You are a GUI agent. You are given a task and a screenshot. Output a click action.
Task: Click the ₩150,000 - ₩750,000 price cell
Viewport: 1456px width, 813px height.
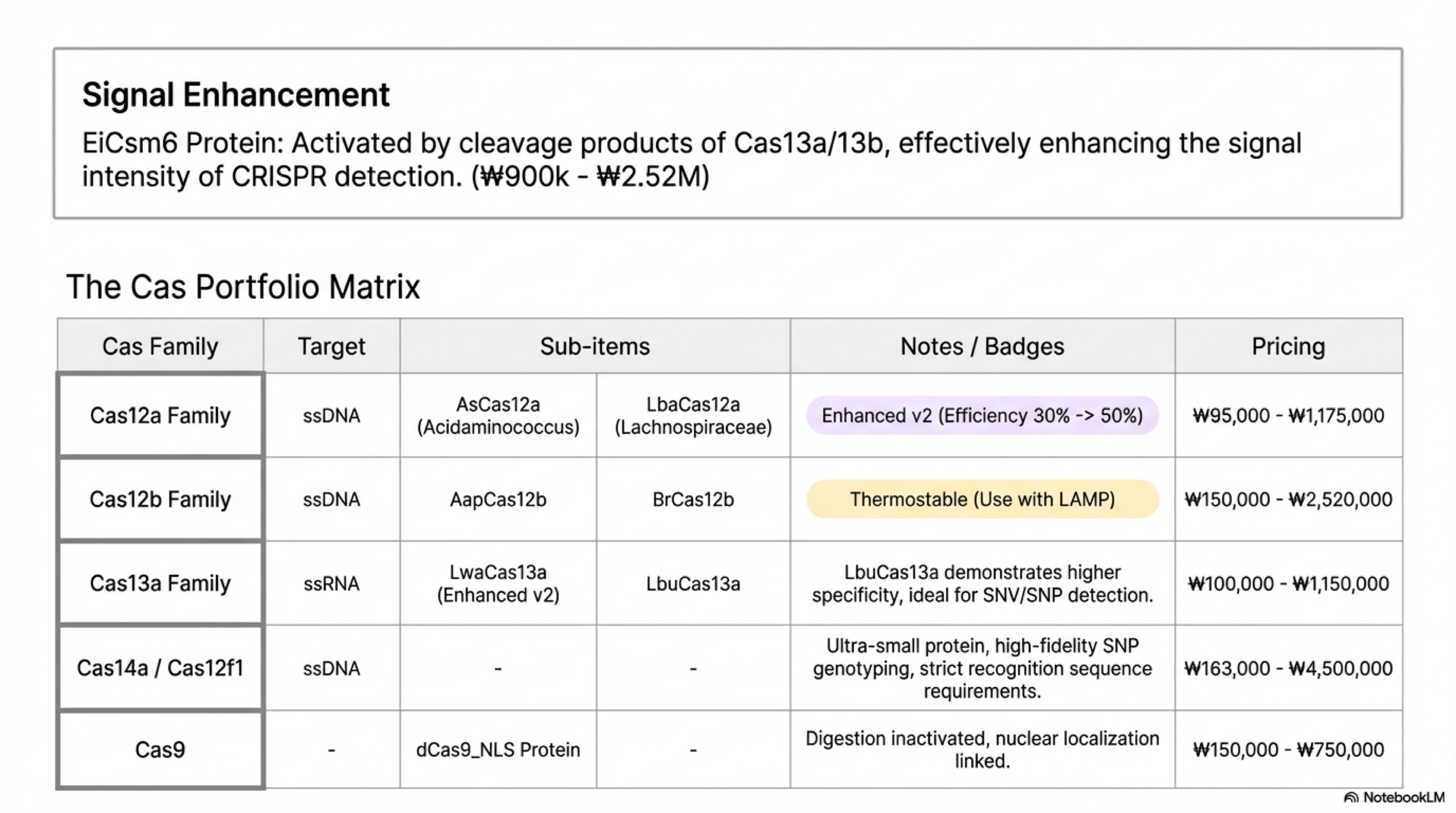pos(1289,749)
